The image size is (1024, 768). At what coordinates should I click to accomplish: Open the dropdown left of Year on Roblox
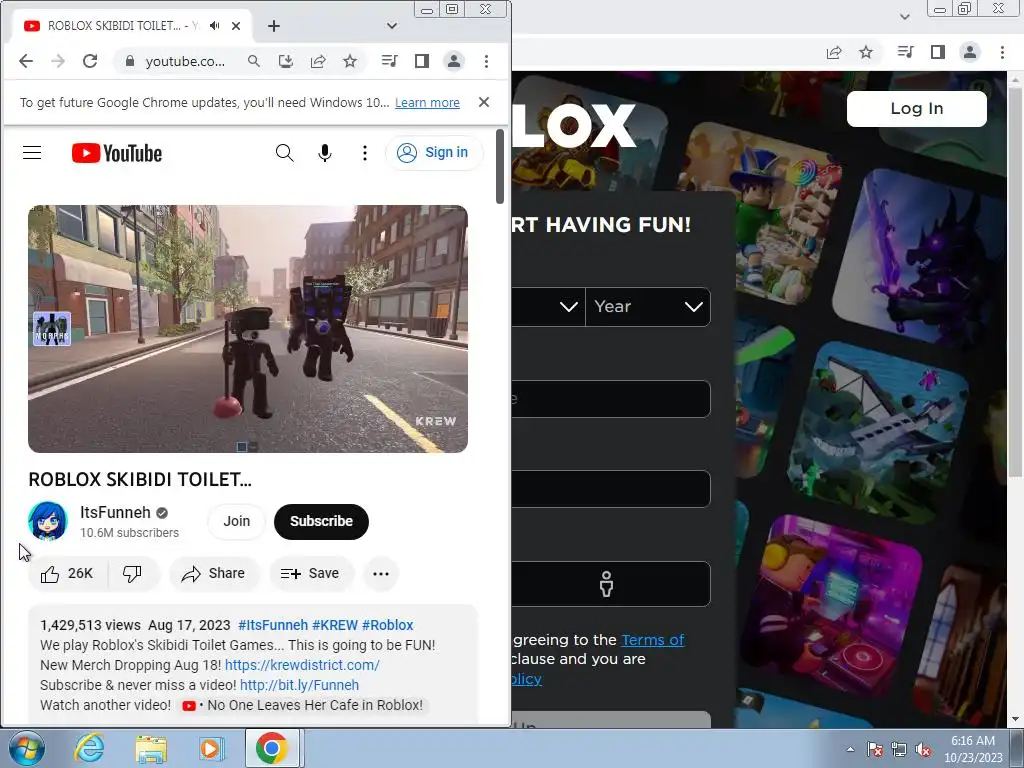(x=549, y=306)
